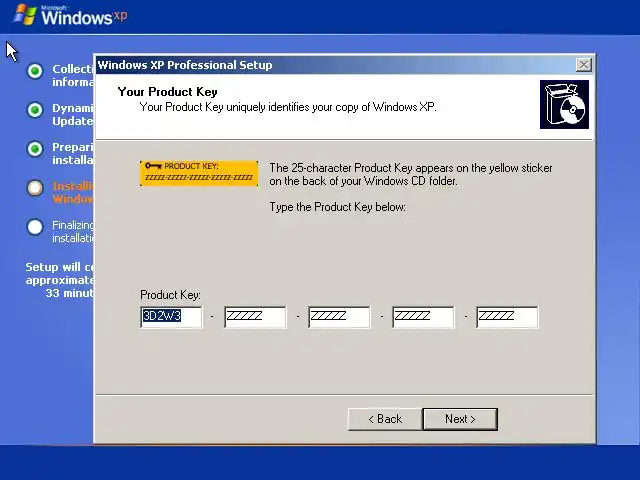Click the 'Preparing installation' step text
This screenshot has height=480, width=640.
(73, 153)
